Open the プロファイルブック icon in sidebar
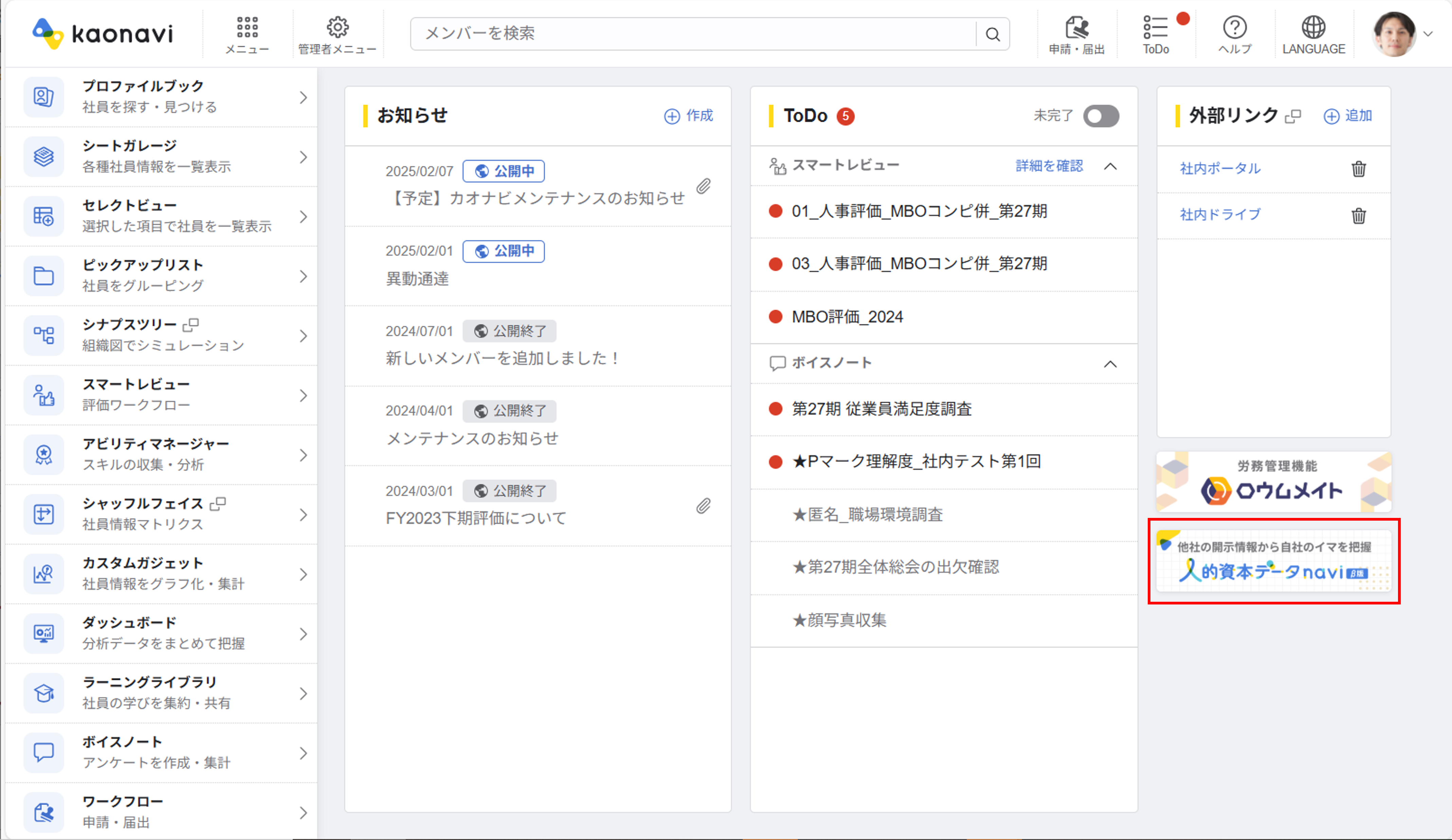The image size is (1452, 840). click(44, 97)
